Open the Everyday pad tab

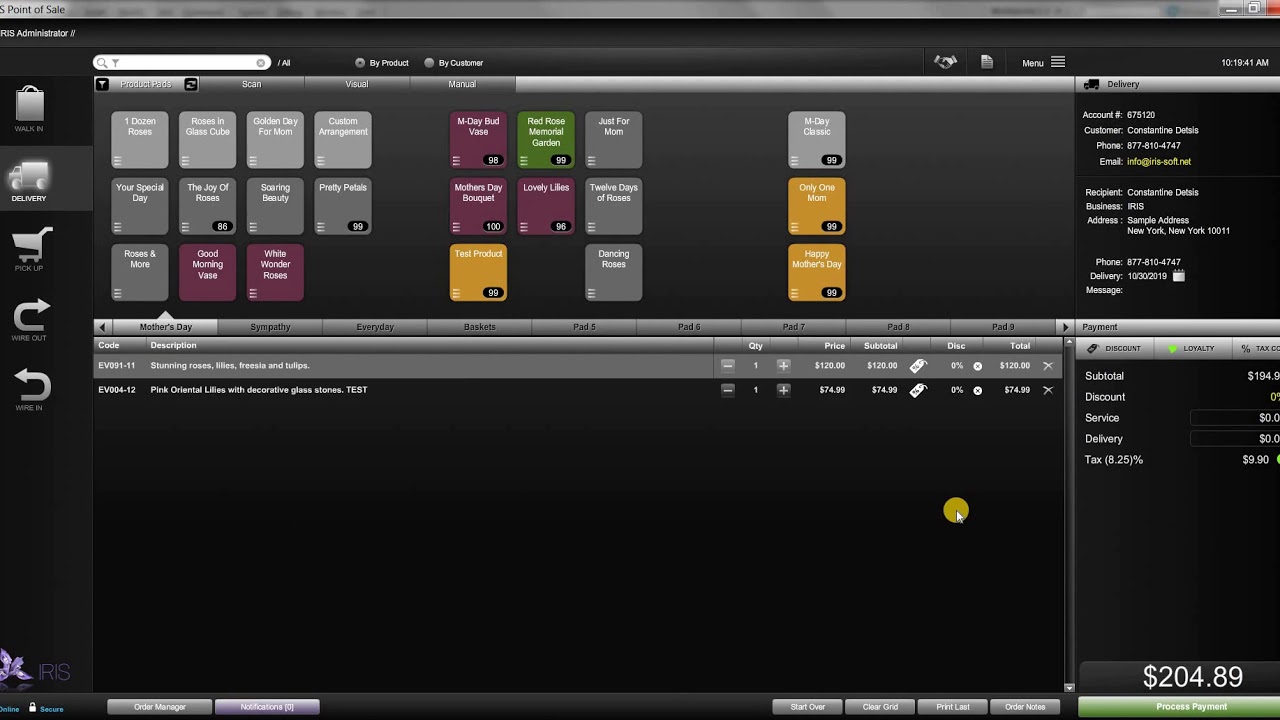(375, 327)
